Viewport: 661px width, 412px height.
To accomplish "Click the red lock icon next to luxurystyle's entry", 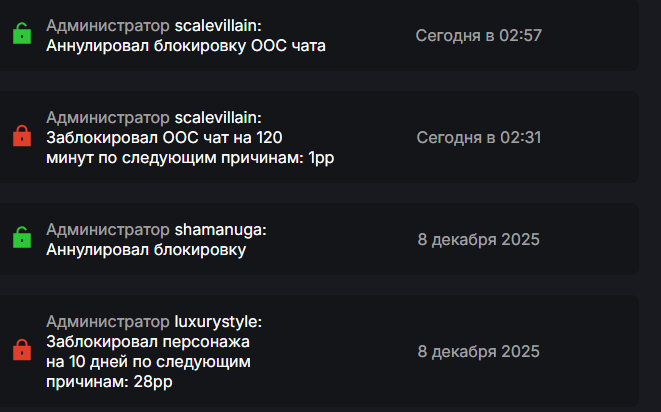I will [21, 350].
